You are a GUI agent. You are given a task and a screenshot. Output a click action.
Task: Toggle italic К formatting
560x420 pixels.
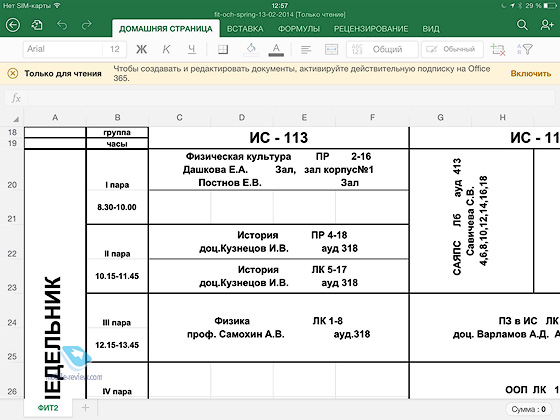point(166,49)
